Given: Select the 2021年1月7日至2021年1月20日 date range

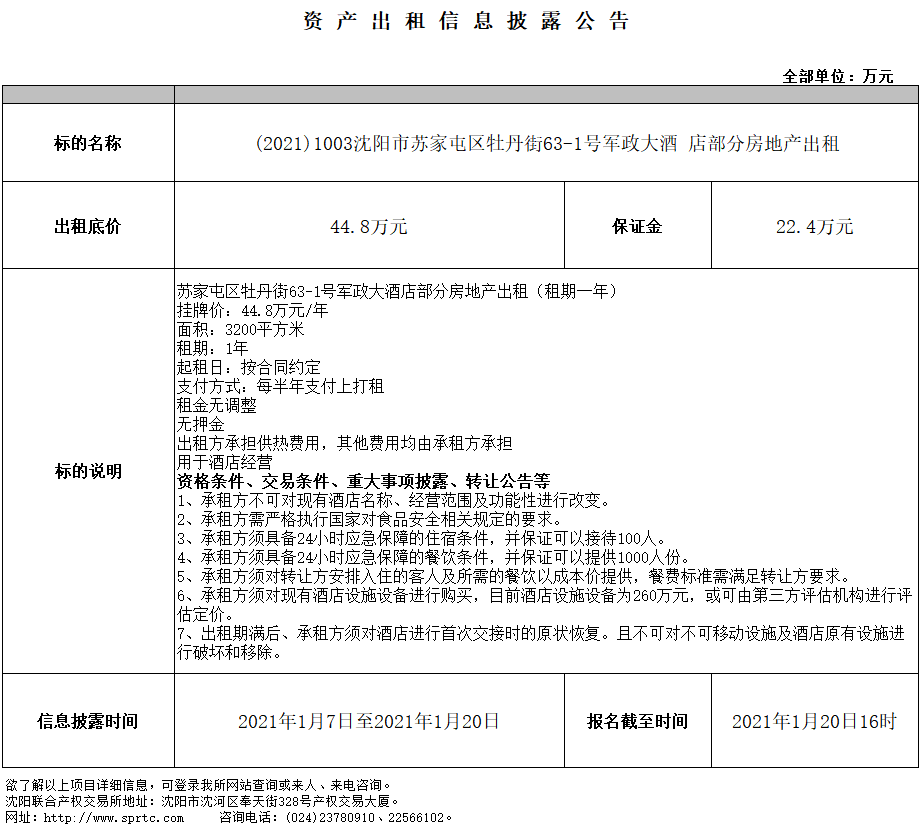Looking at the screenshot, I should pyautogui.click(x=369, y=721).
